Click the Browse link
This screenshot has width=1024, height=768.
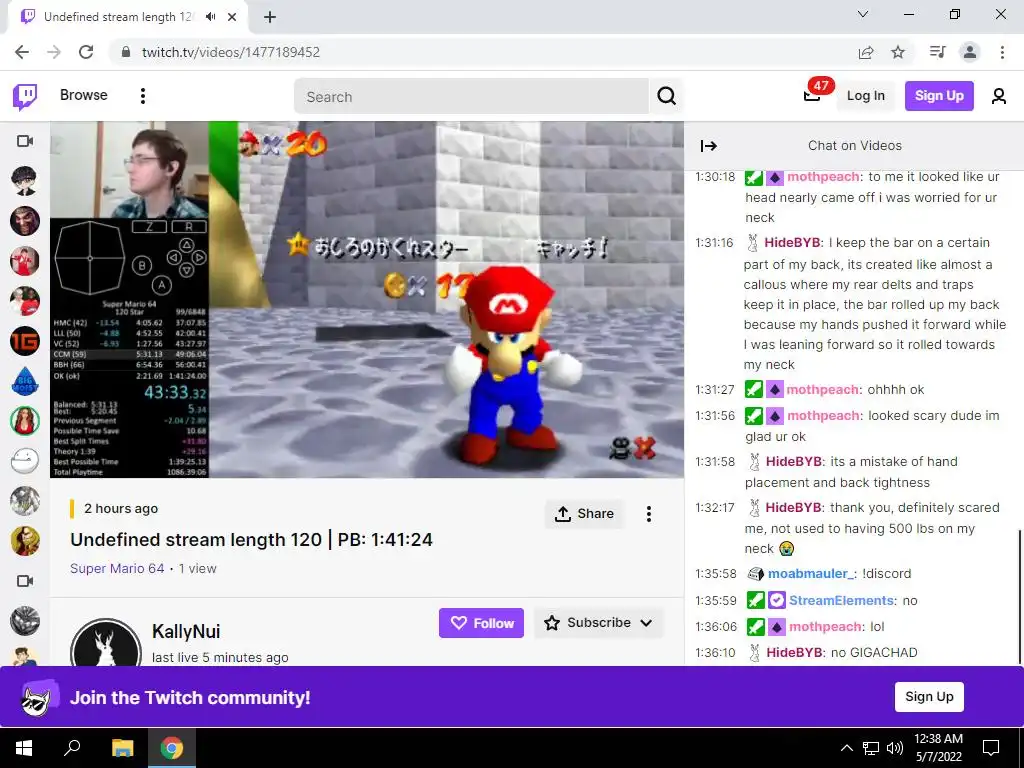click(84, 95)
